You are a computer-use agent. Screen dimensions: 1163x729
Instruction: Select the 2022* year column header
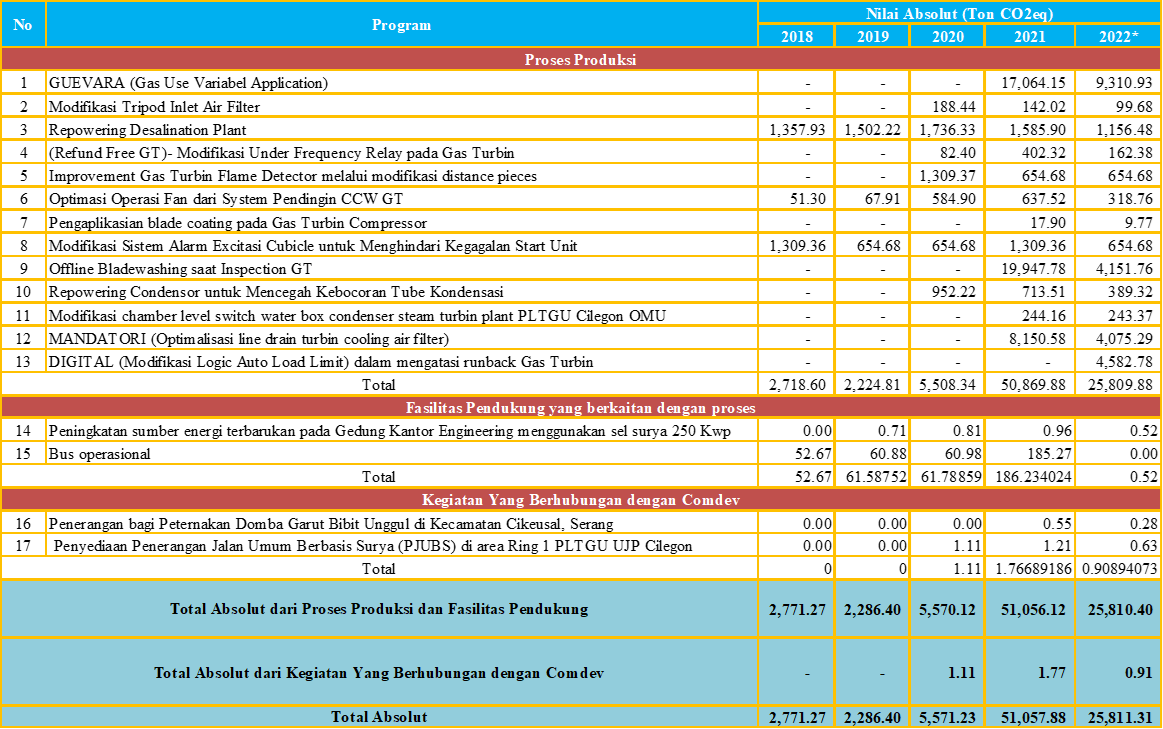coord(1118,36)
